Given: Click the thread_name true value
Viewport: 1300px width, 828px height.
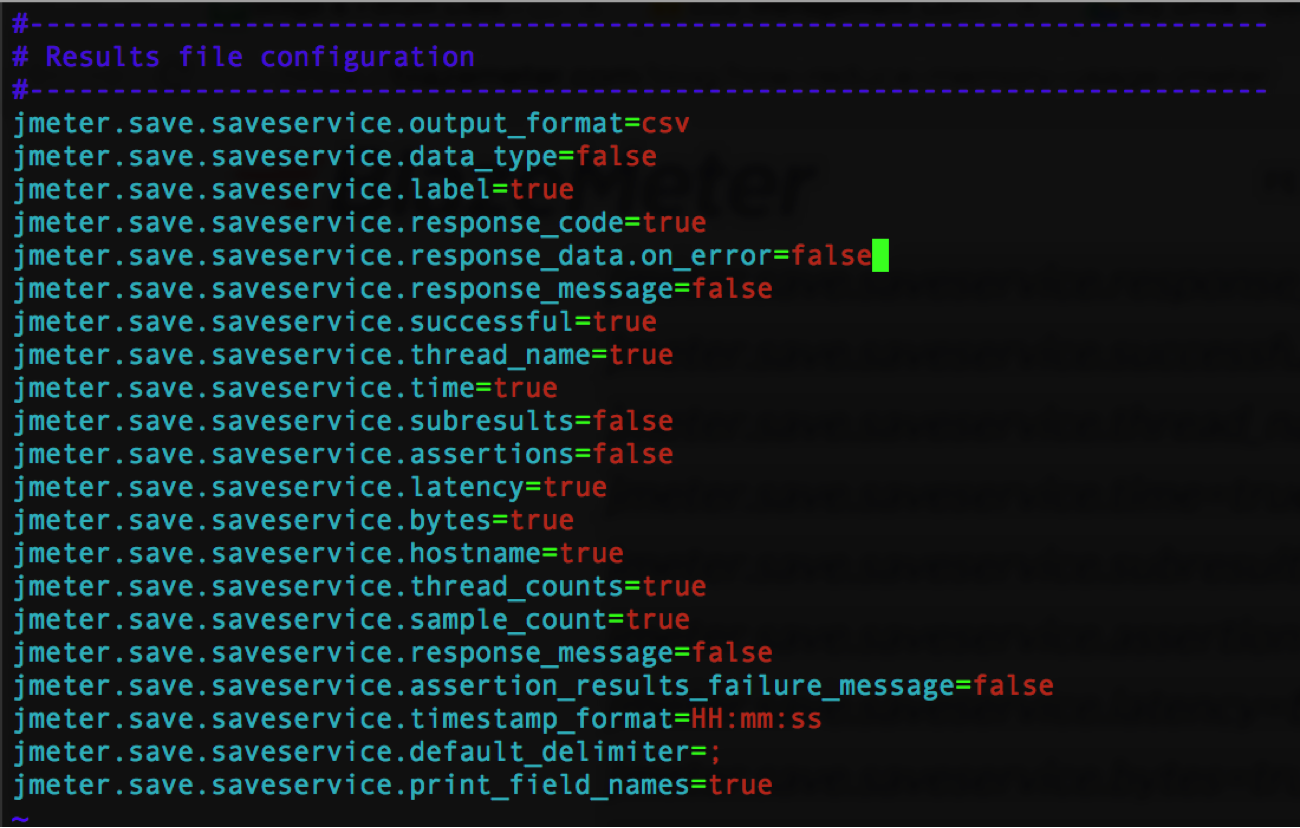Looking at the screenshot, I should coord(641,355).
